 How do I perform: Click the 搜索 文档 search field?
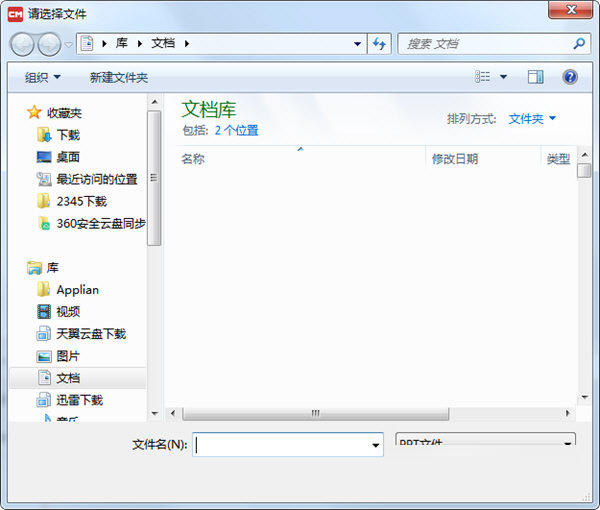click(484, 44)
